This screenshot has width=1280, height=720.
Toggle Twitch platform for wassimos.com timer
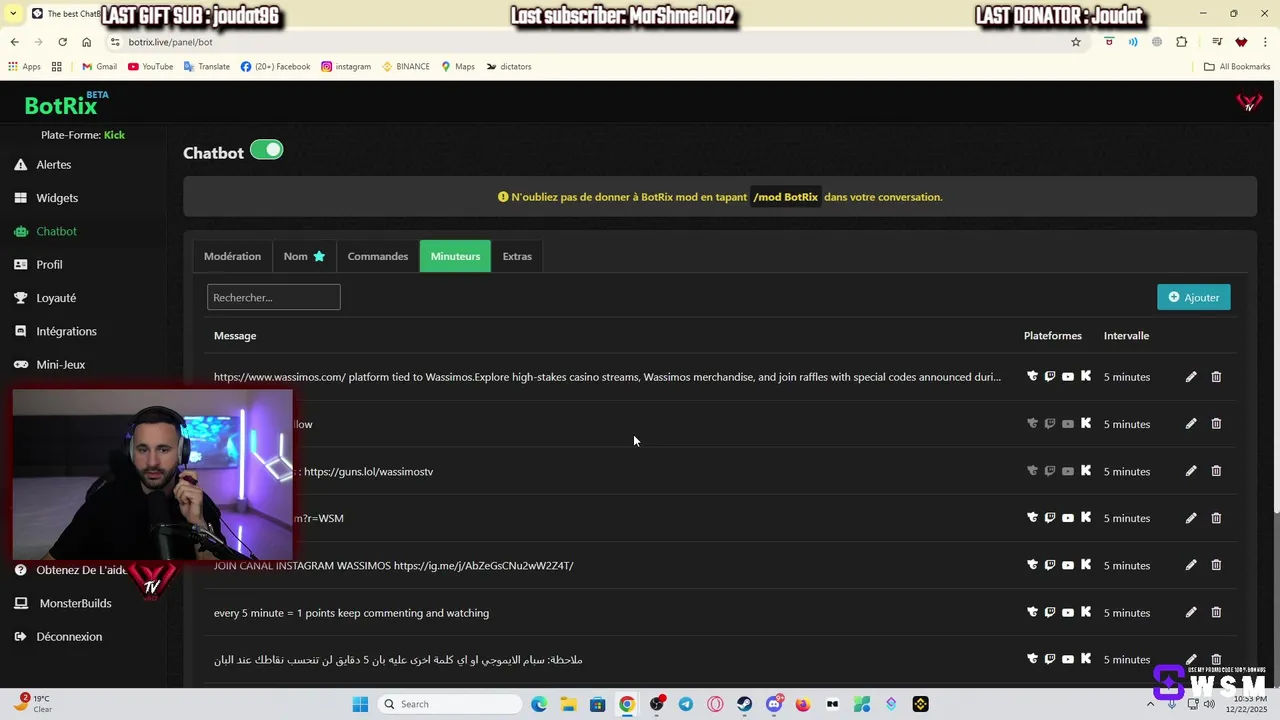[x=1050, y=377]
